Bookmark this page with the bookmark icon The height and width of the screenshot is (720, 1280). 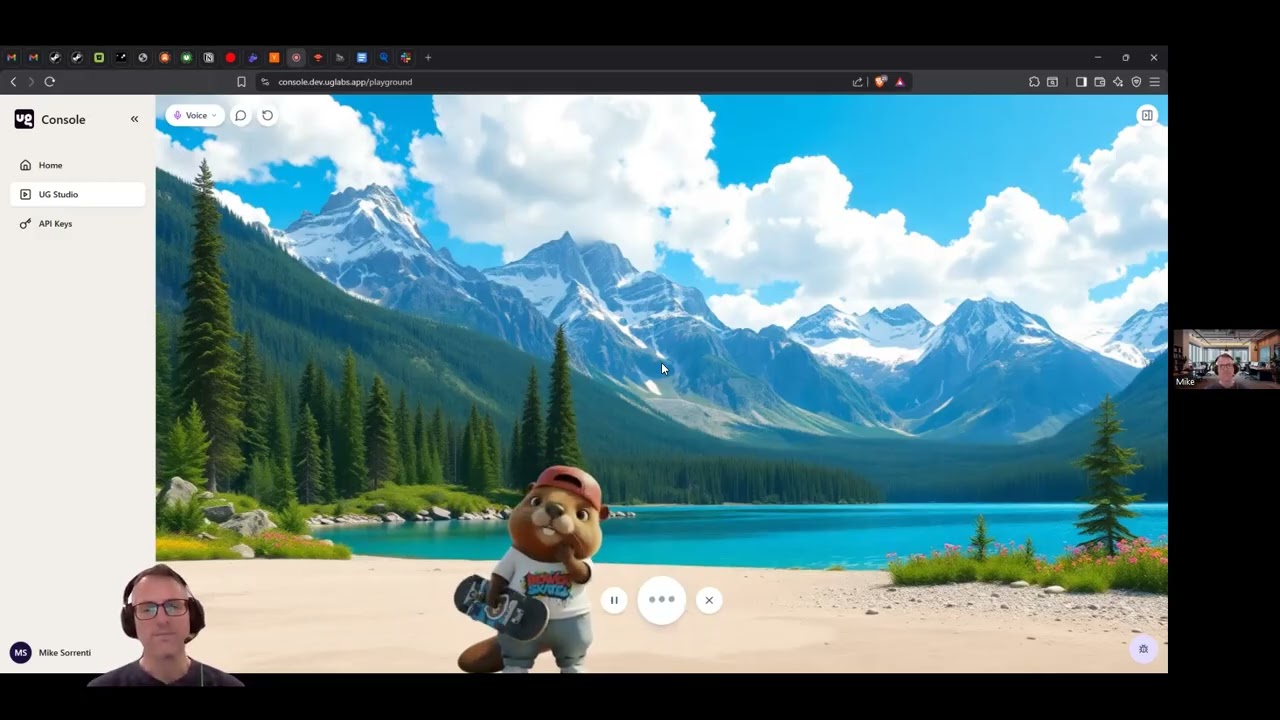pos(241,82)
